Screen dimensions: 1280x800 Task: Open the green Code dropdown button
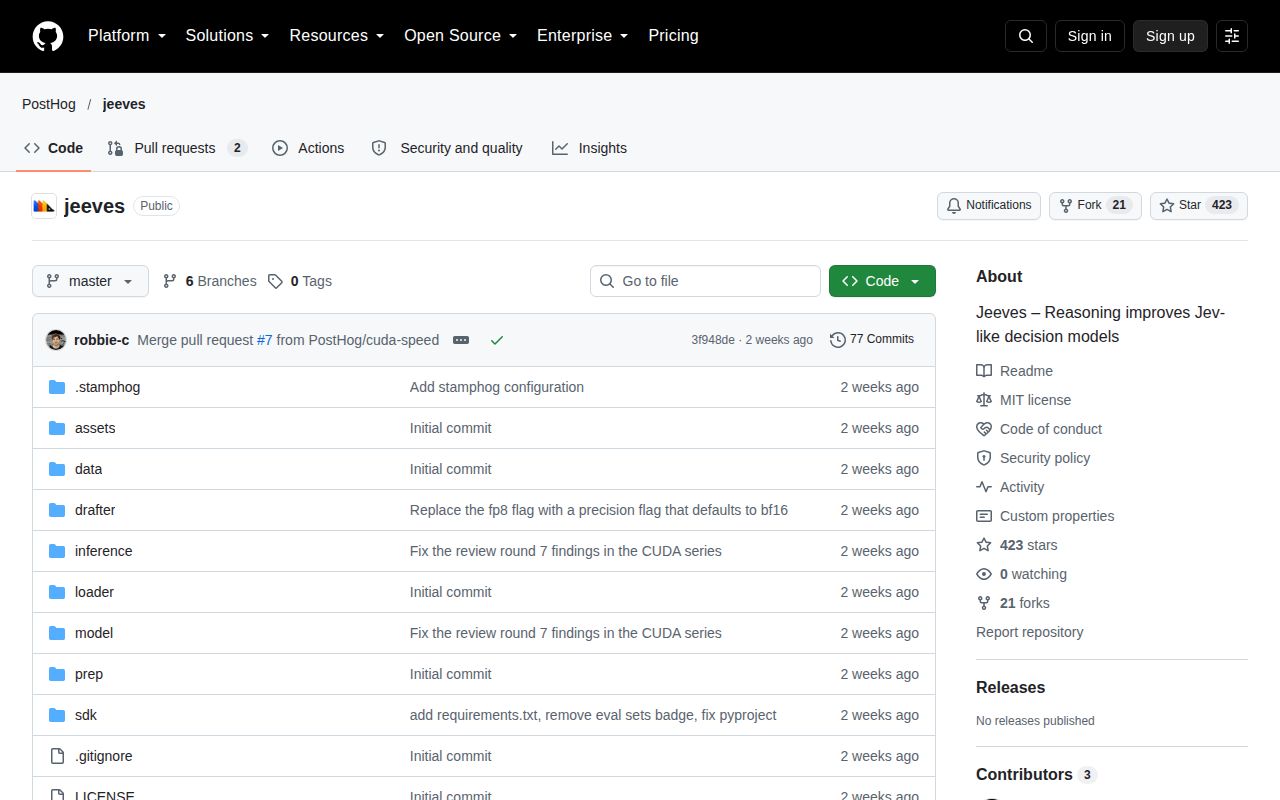882,281
